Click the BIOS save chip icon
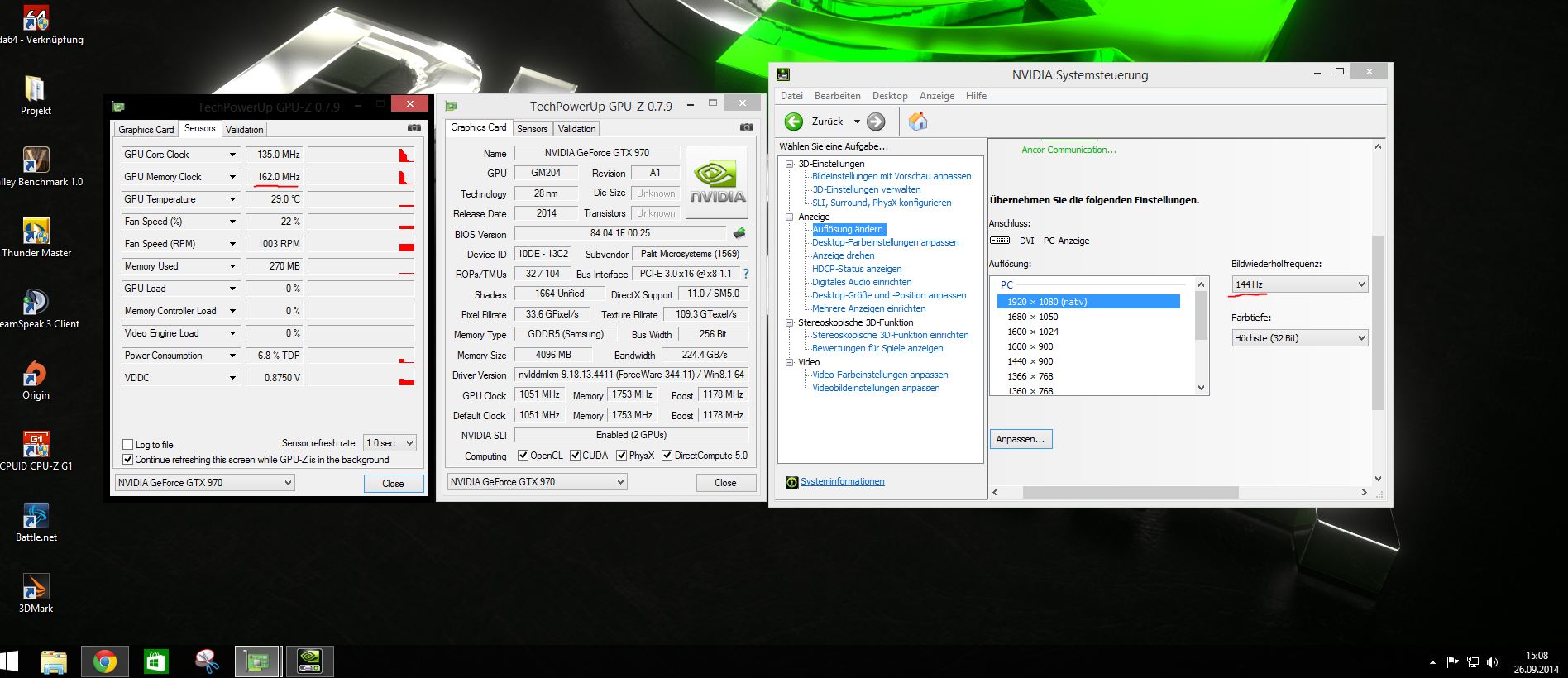This screenshot has width=1568, height=678. click(x=739, y=233)
